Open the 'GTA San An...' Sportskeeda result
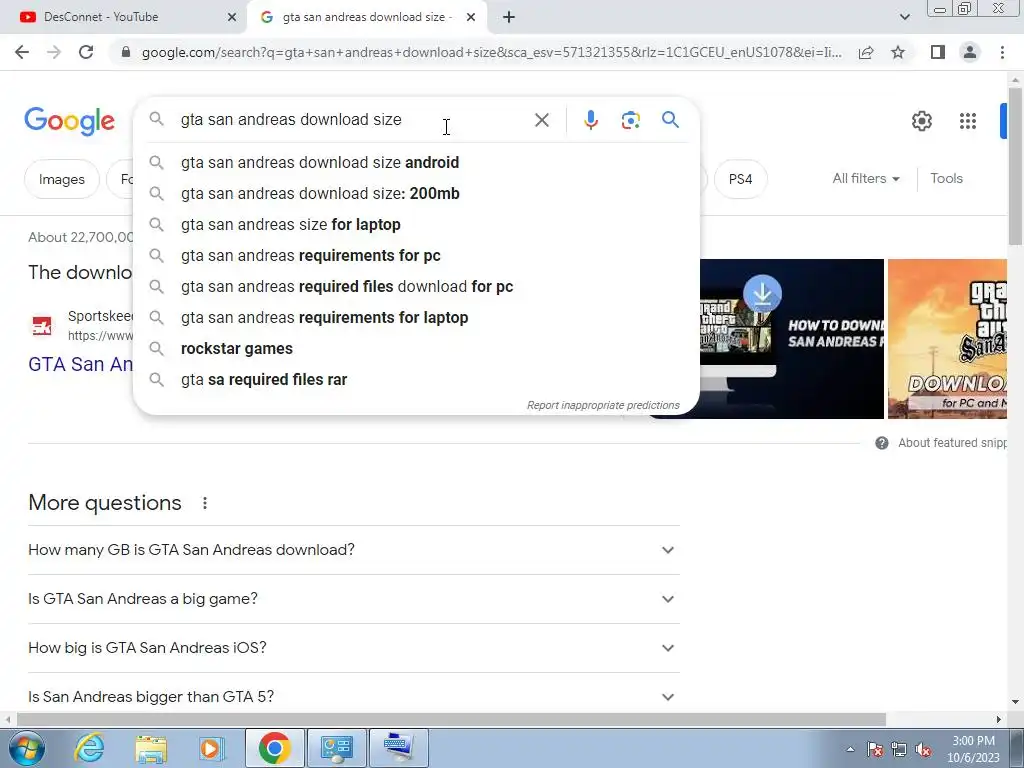Screen dimensions: 1024x768 (80, 364)
